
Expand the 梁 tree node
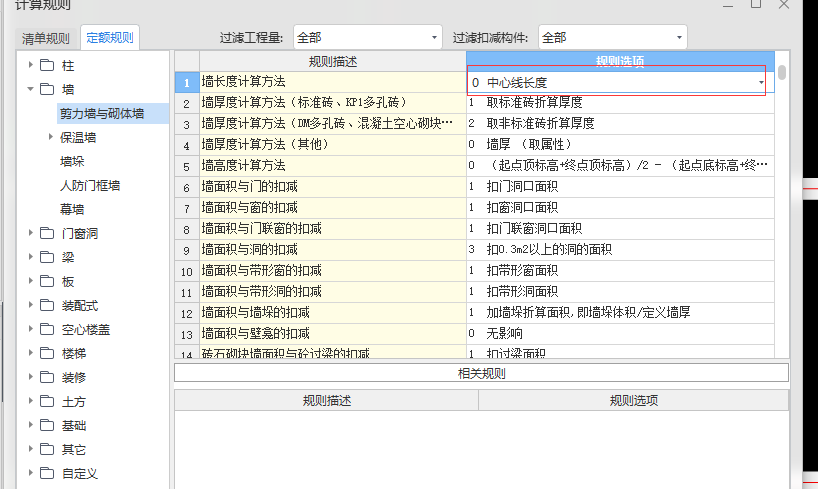pos(30,257)
